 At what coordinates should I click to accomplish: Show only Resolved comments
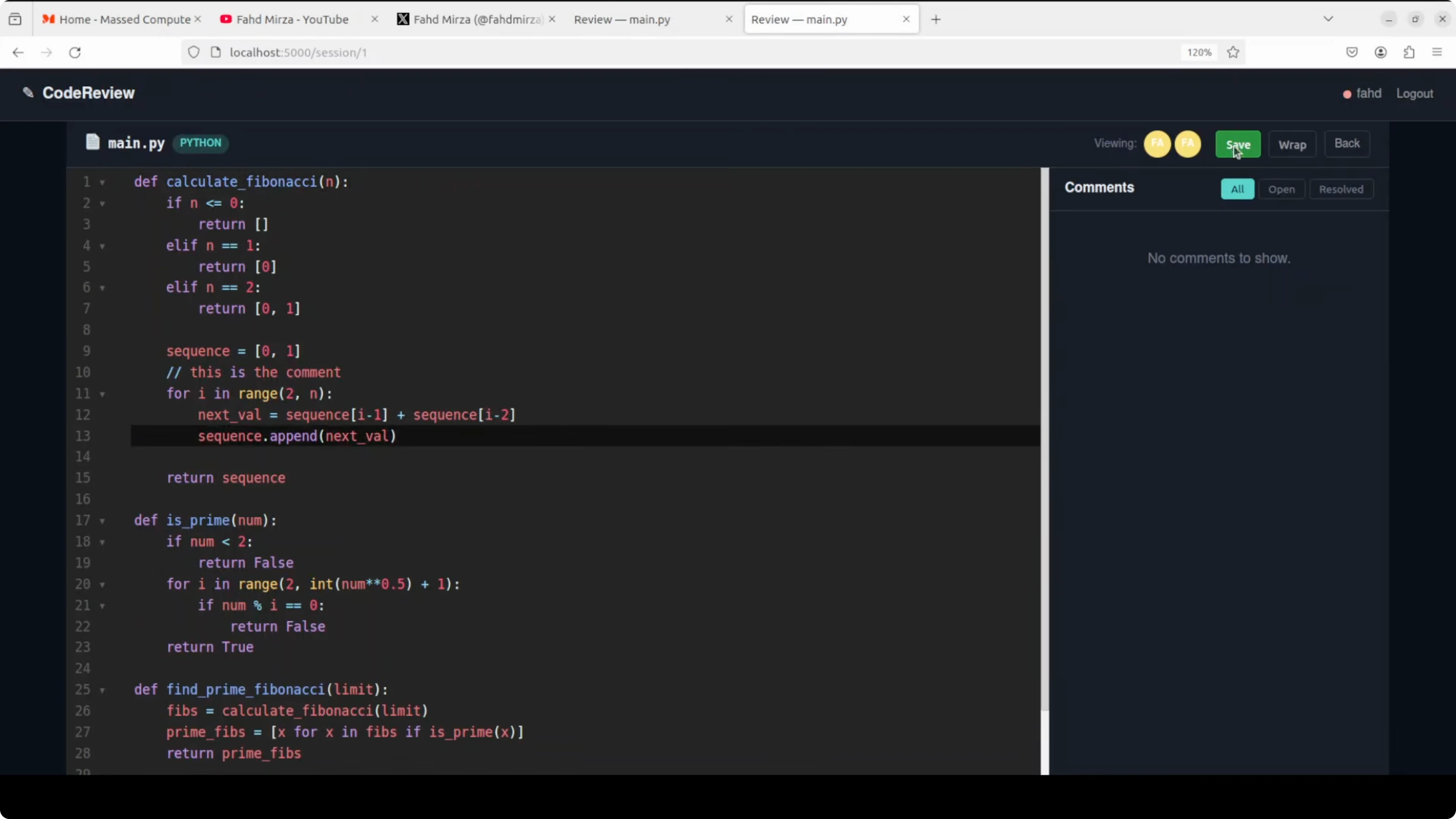(x=1341, y=190)
